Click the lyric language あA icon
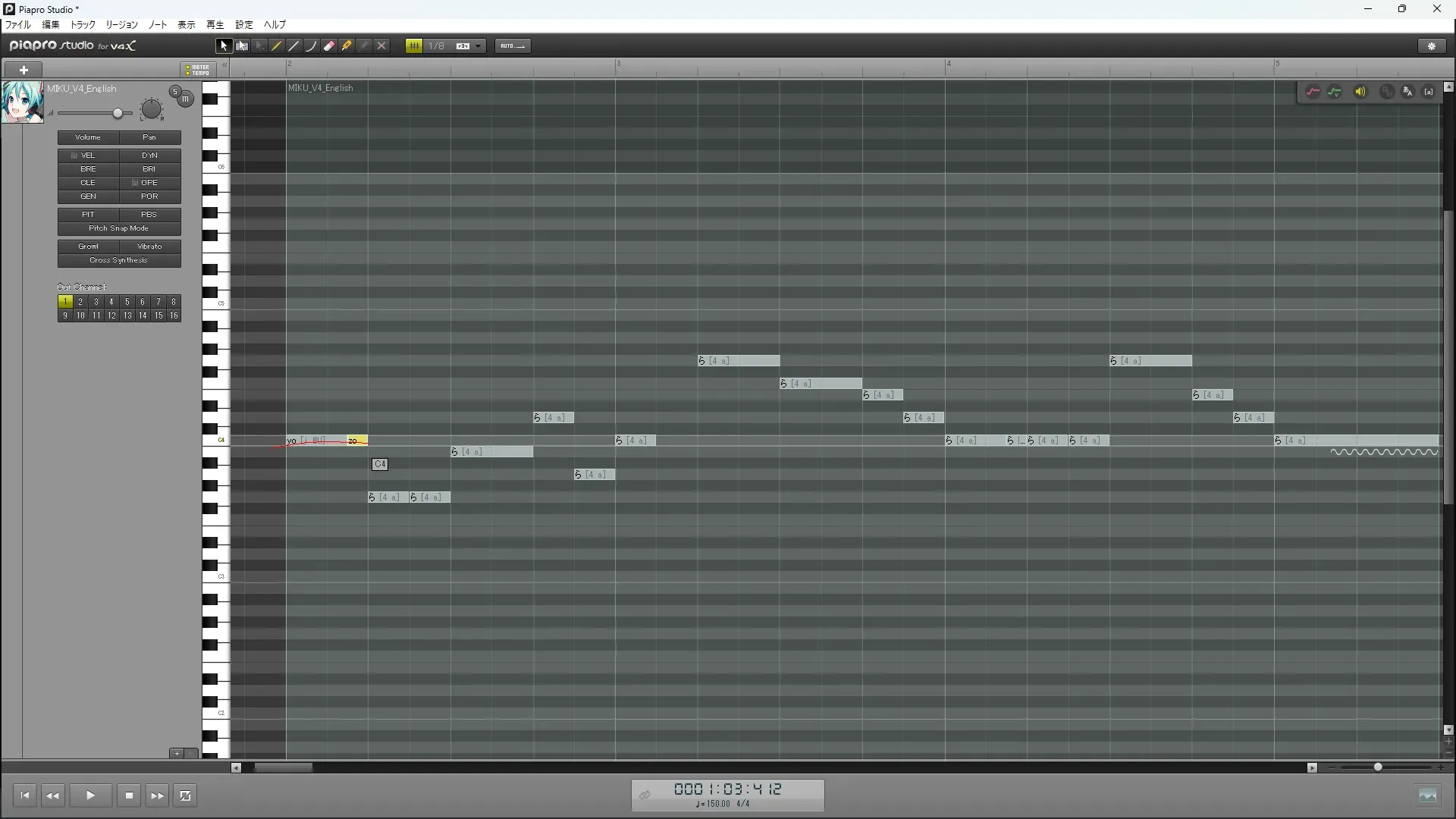 pos(1407,92)
